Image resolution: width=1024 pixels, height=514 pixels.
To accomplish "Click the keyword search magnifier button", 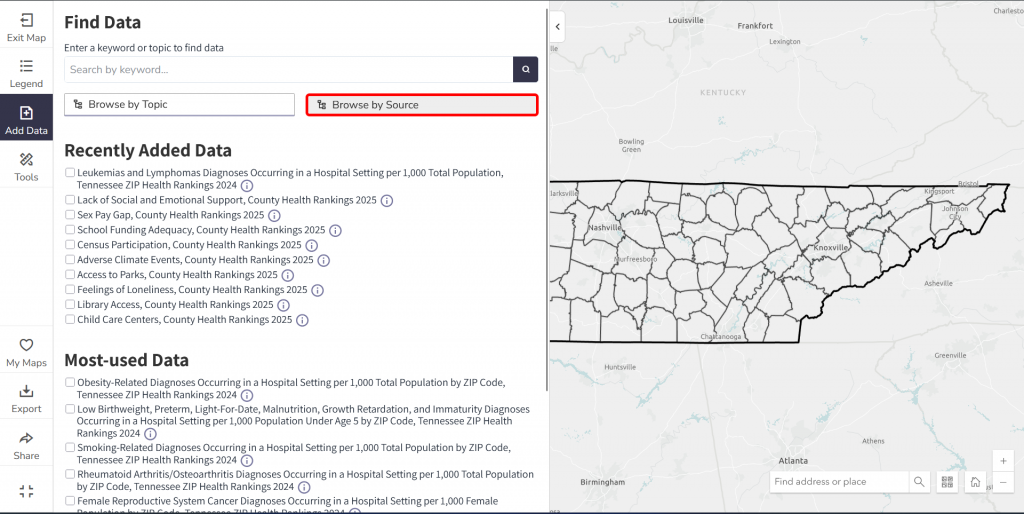I will pos(526,69).
